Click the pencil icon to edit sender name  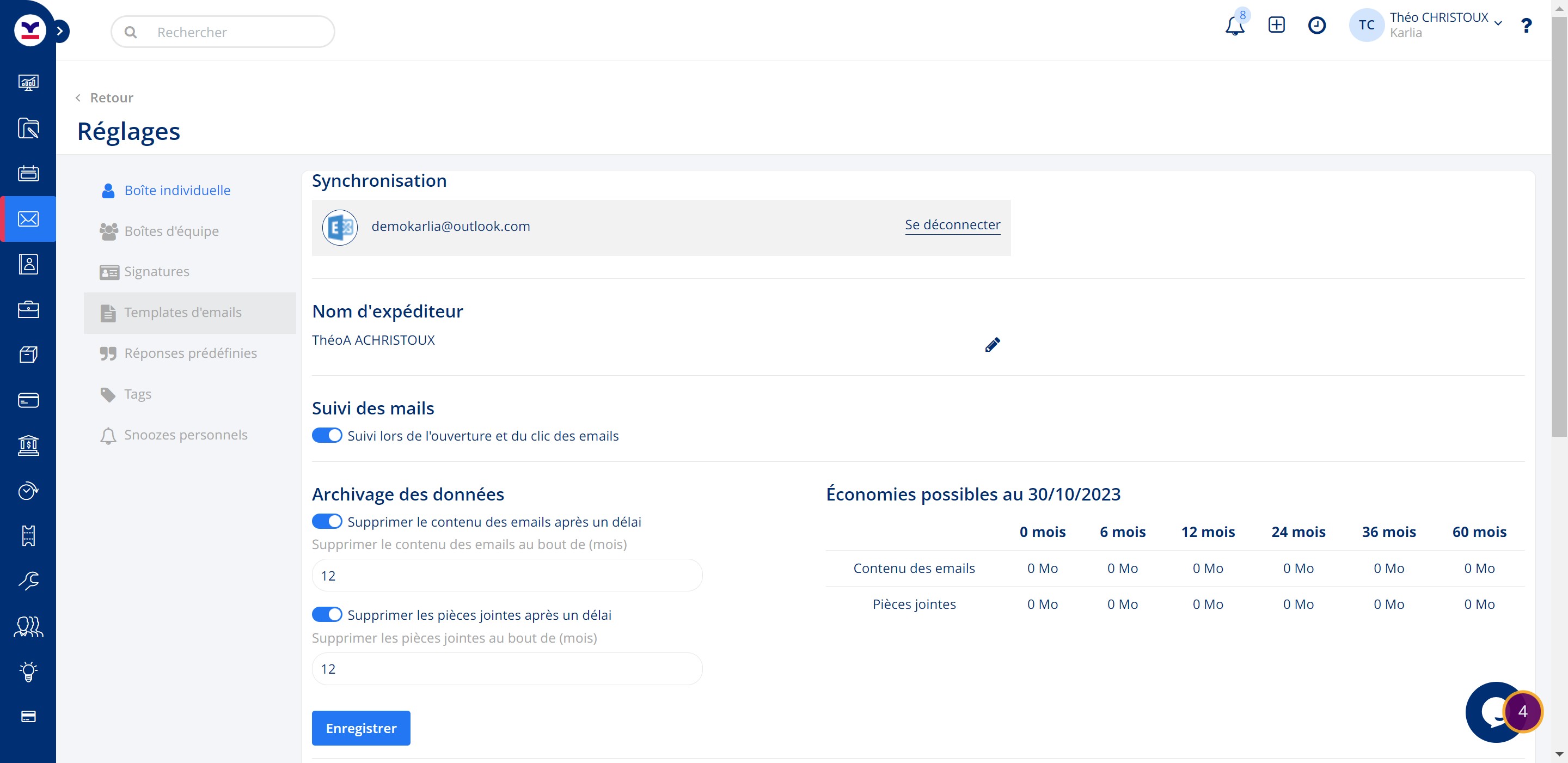click(x=991, y=345)
